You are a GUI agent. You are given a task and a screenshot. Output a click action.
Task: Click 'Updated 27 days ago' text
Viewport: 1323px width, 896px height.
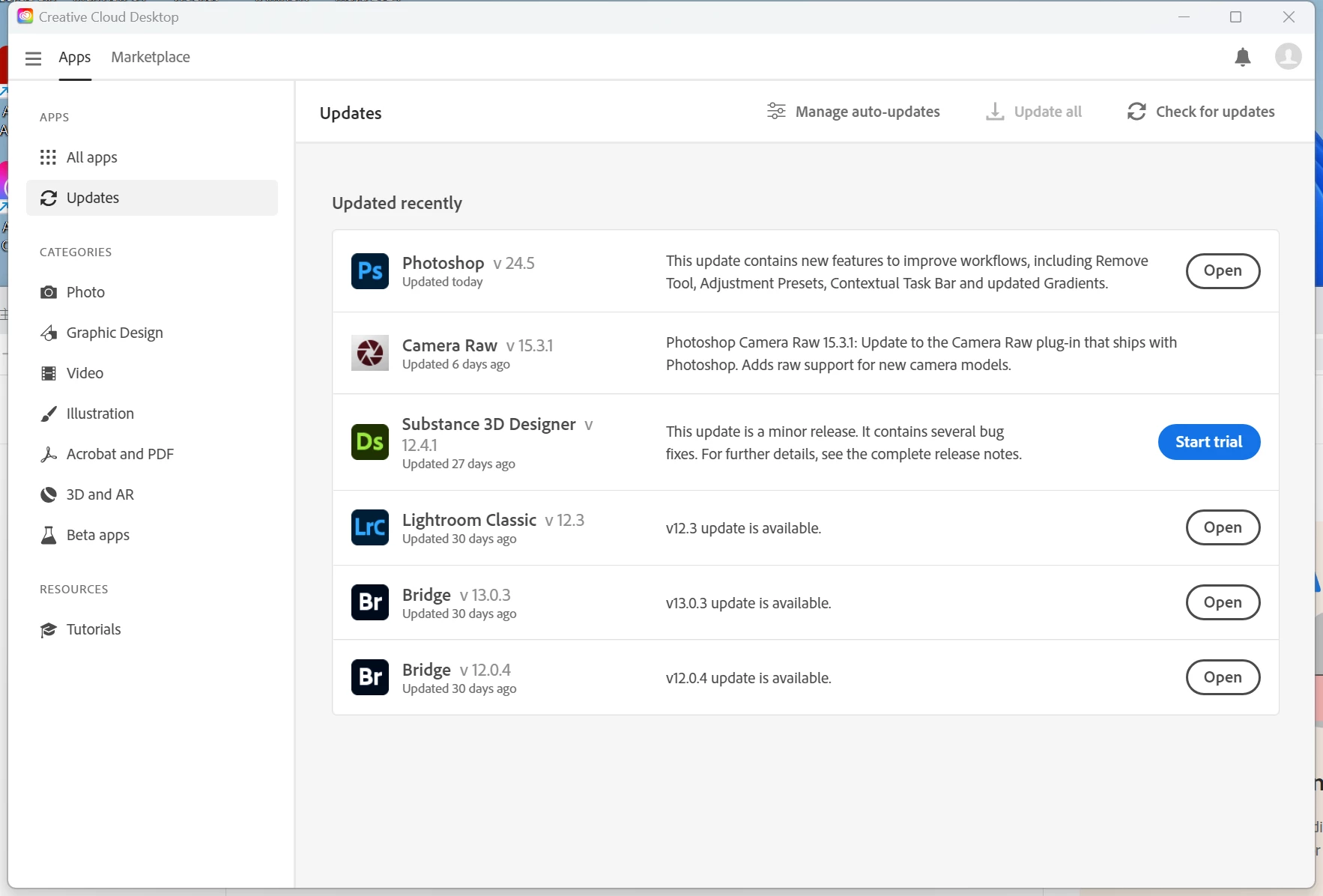coord(458,464)
